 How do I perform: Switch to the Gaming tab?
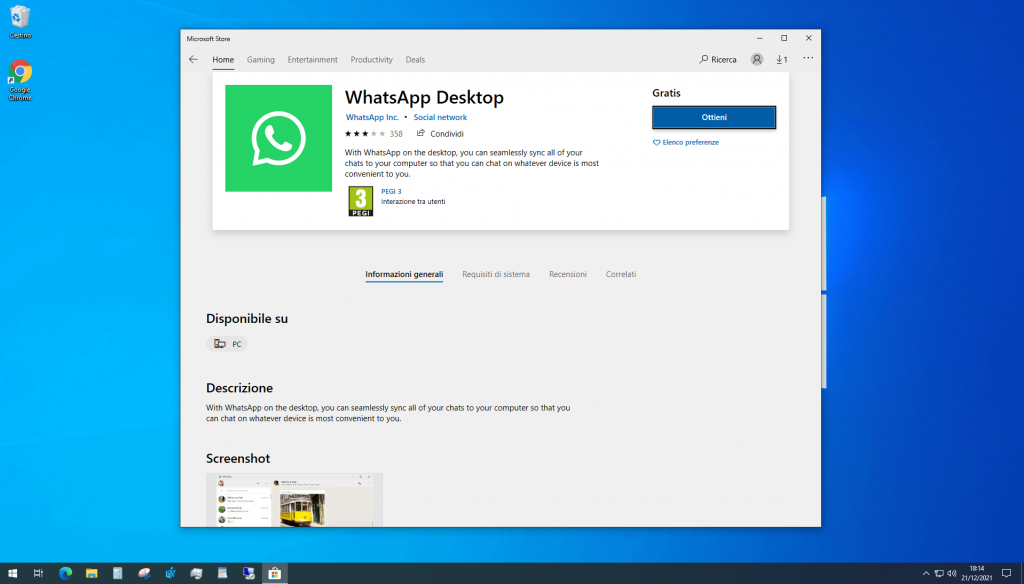pos(260,60)
